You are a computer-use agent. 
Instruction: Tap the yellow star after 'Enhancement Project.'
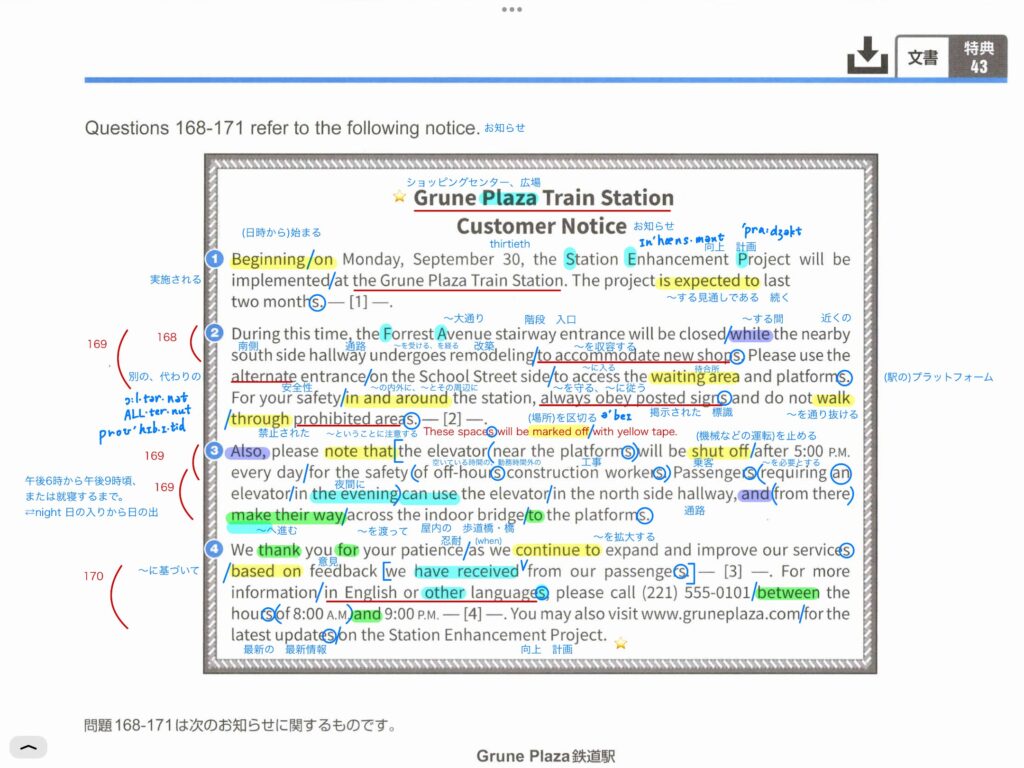621,642
